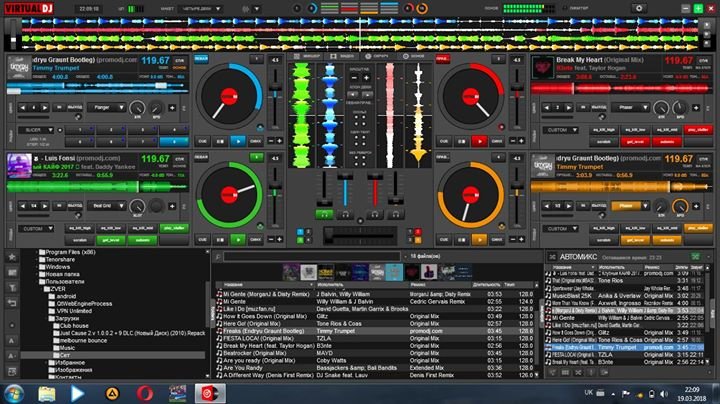720x404 pixels.
Task: Click deck 1 pitch fader
Action: click(x=274, y=95)
